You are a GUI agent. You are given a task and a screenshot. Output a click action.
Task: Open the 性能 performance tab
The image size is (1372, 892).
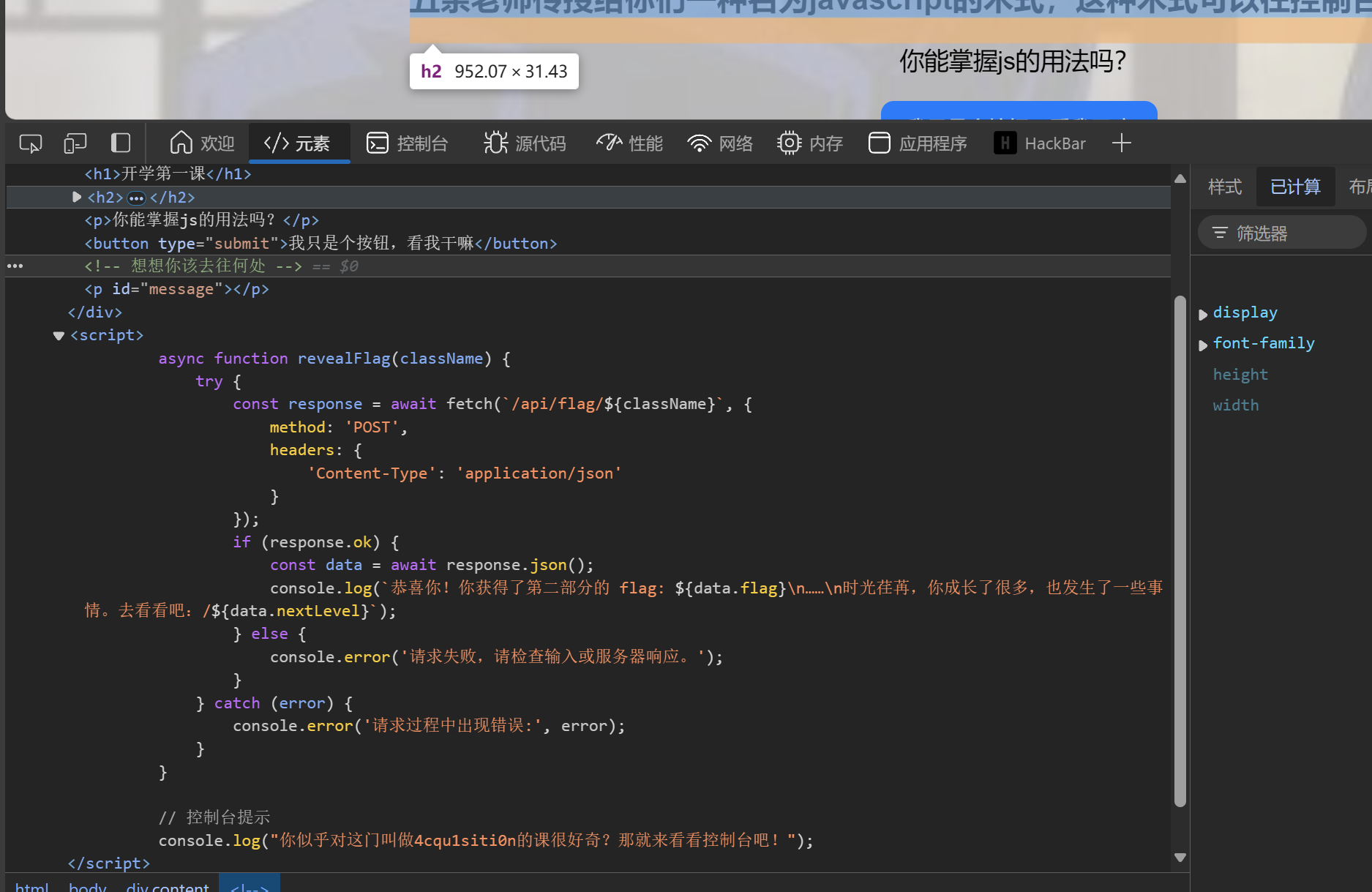[x=629, y=143]
